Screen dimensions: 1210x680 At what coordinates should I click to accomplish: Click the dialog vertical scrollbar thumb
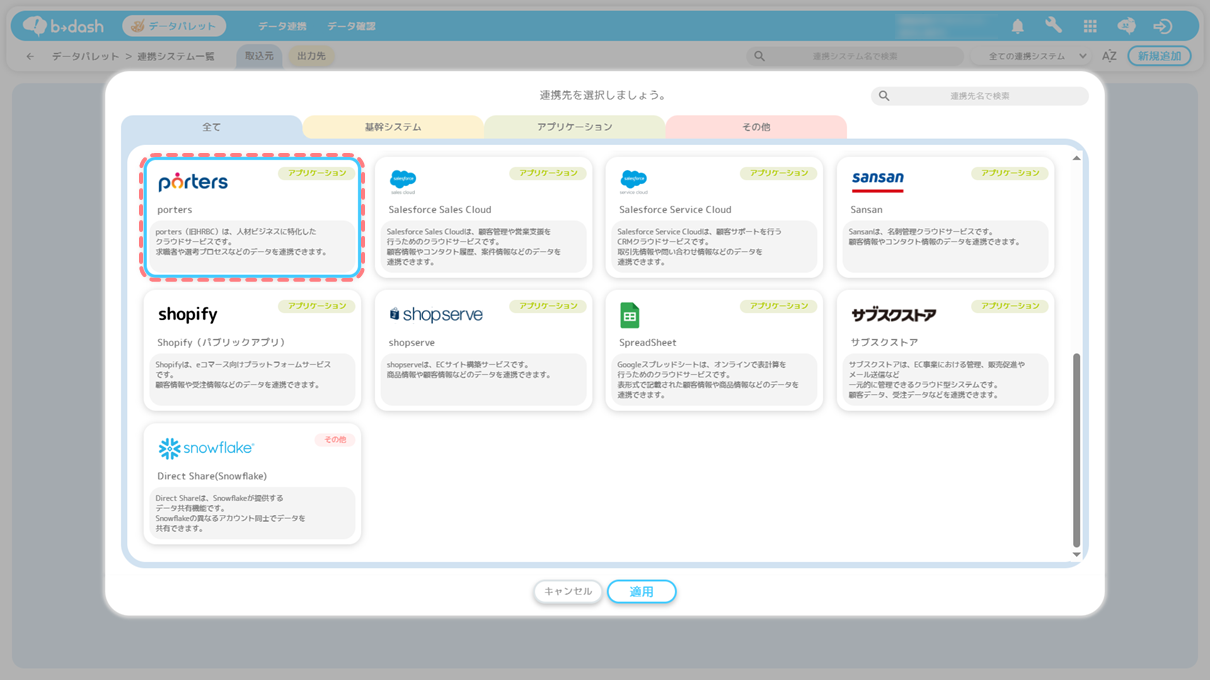coord(1076,450)
